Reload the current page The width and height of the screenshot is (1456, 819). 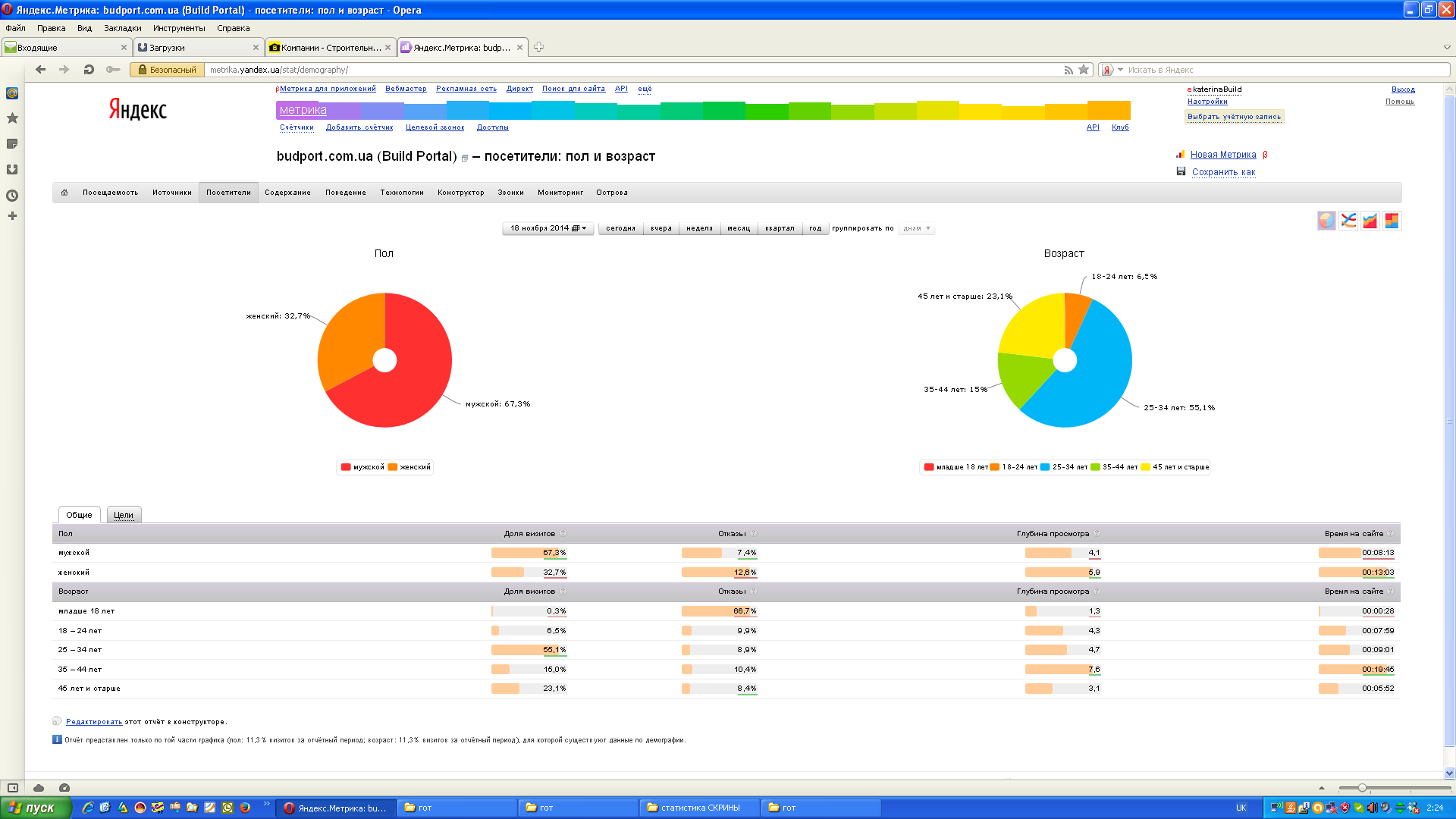(89, 70)
